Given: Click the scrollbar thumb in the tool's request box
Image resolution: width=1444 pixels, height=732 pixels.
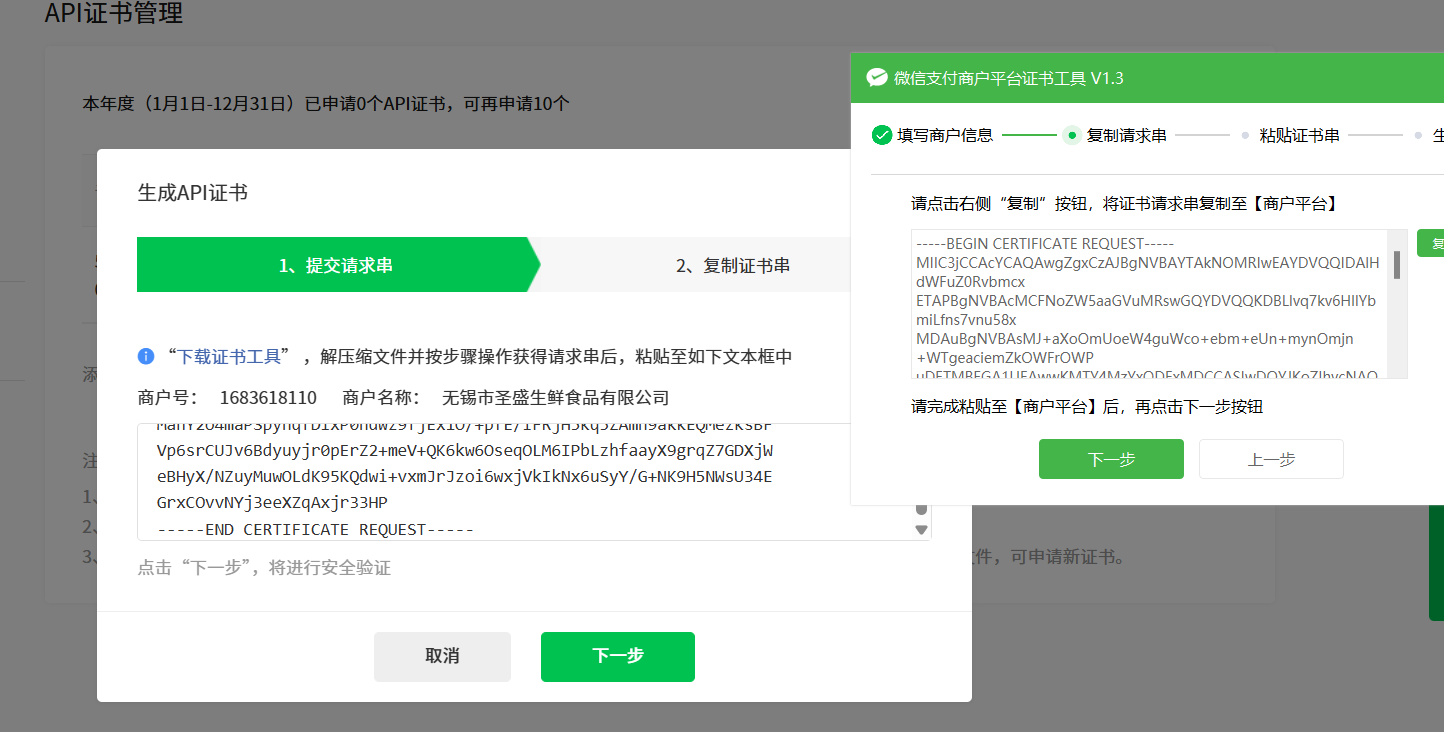Looking at the screenshot, I should [1396, 265].
